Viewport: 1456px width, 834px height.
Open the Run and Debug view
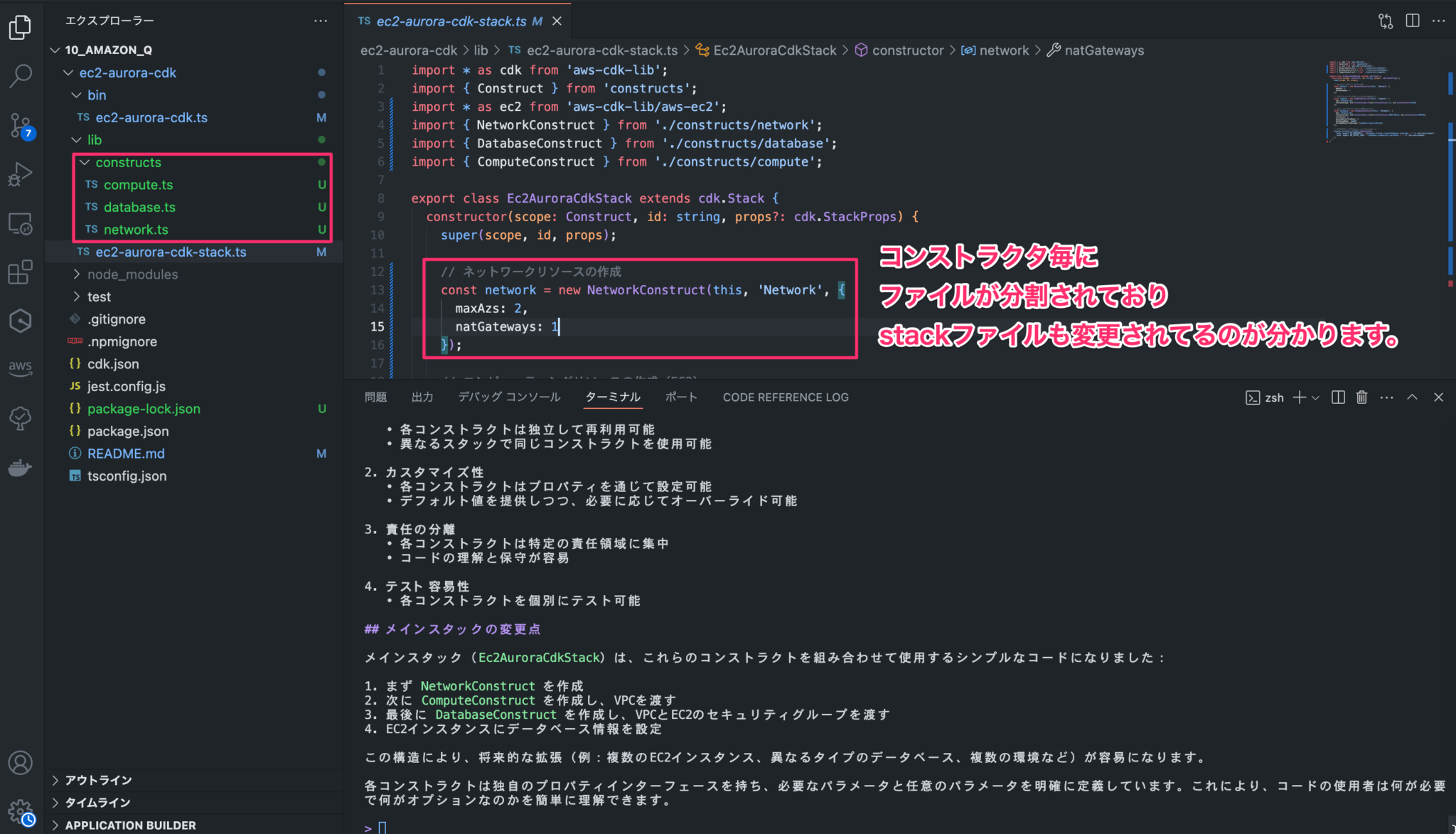pos(21,173)
